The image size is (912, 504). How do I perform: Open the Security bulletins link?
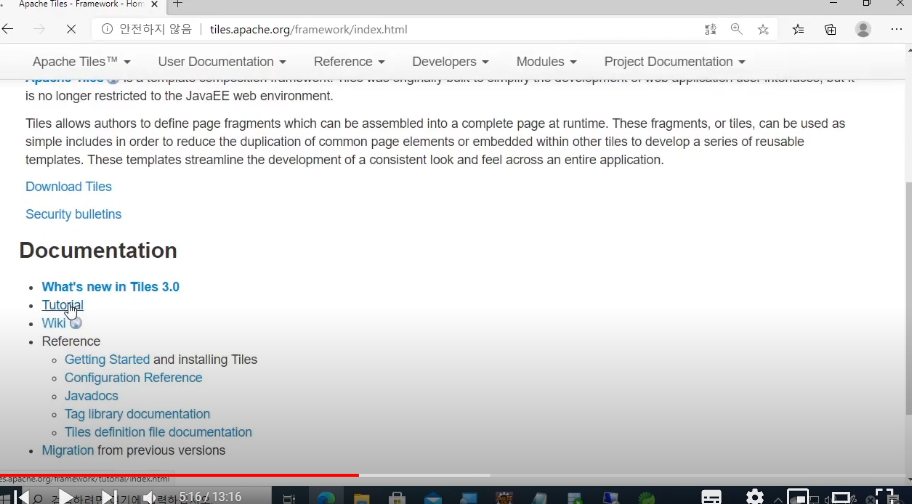pos(73,214)
